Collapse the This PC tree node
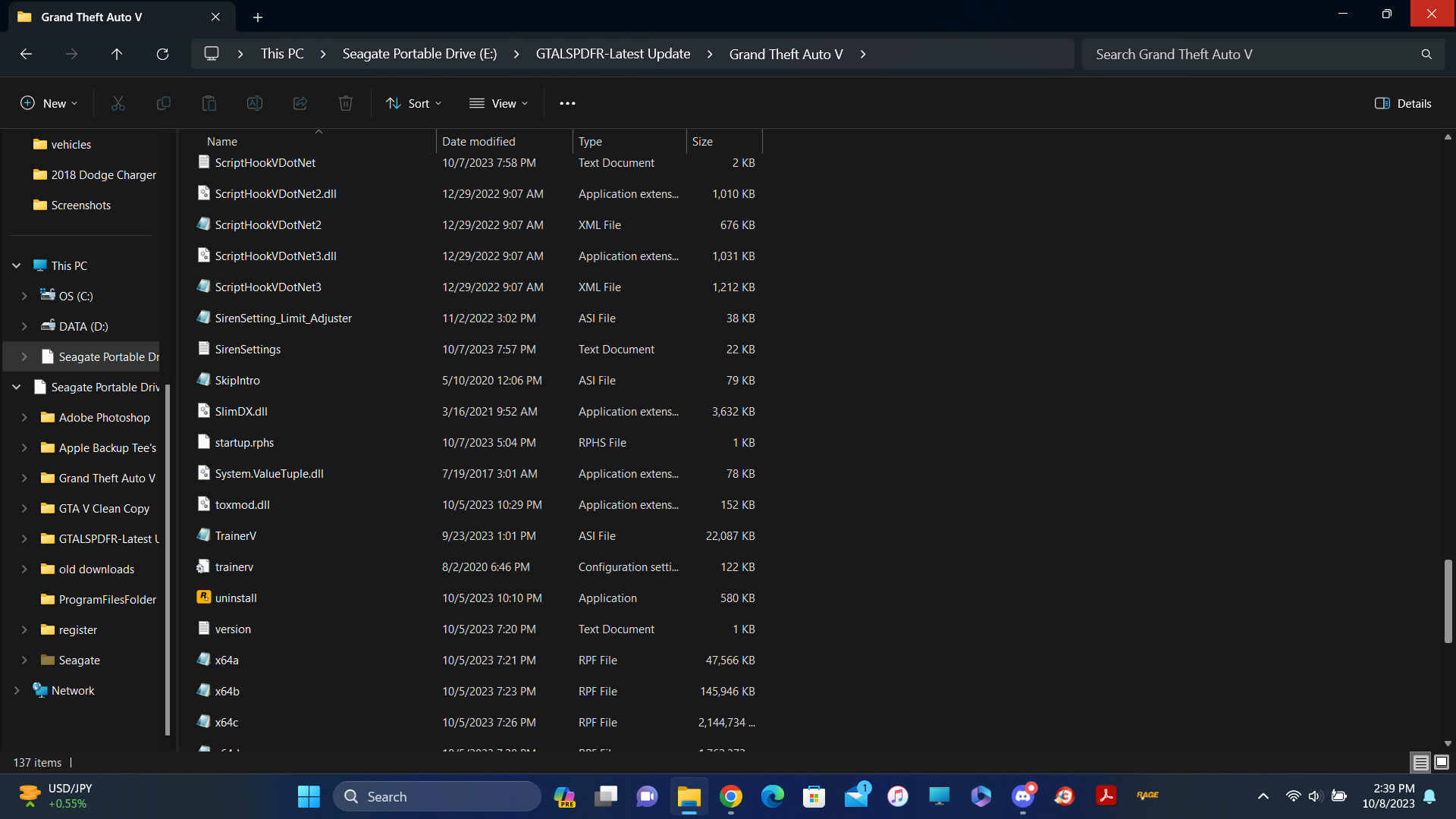This screenshot has height=819, width=1456. (16, 265)
